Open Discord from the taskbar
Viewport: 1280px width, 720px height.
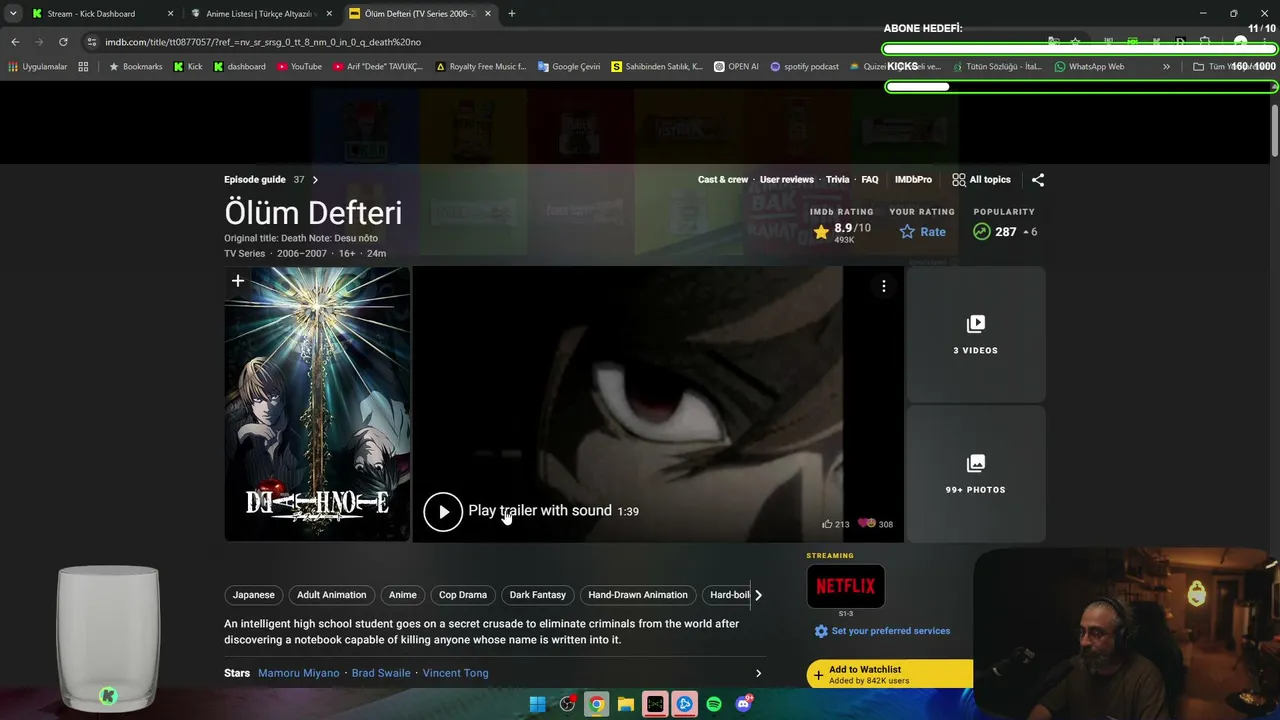pyautogui.click(x=743, y=704)
